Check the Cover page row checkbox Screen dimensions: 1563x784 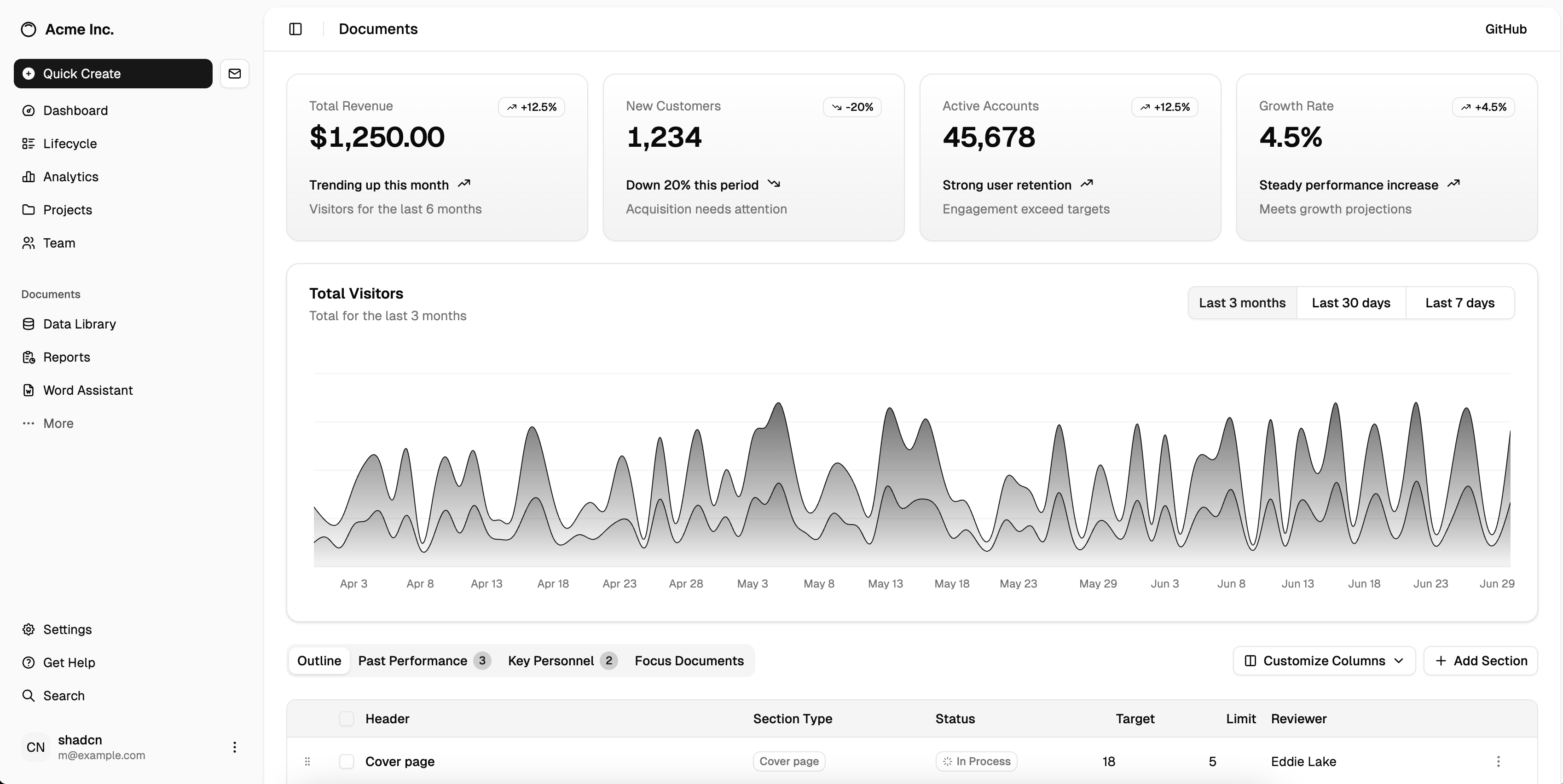[346, 761]
